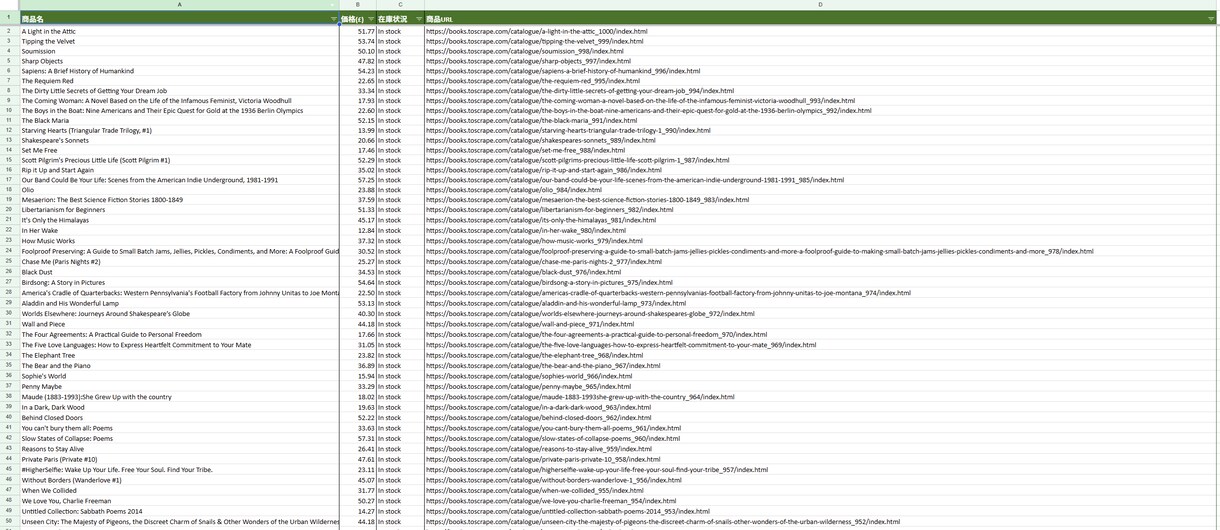The height and width of the screenshot is (530, 1220).
Task: Select cell 'Wall and Piece'
Action: [x=179, y=324]
